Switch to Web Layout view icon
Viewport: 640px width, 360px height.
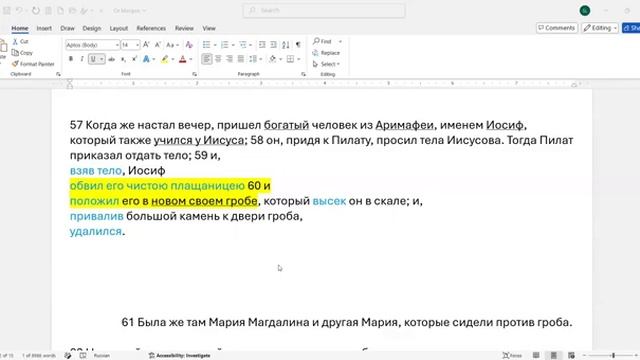point(571,356)
